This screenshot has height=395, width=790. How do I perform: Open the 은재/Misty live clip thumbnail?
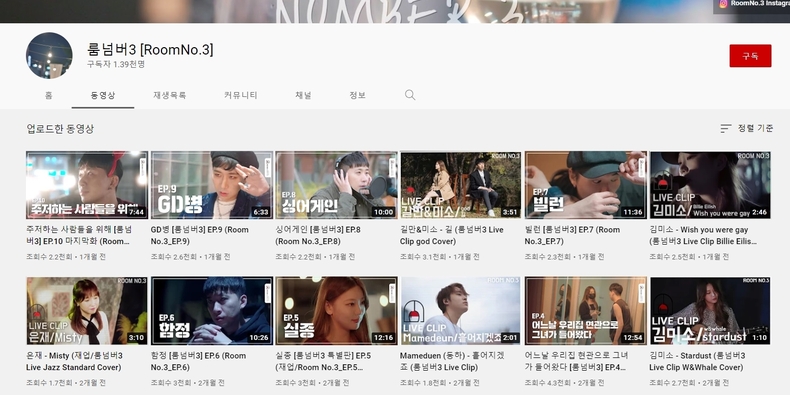tap(87, 310)
